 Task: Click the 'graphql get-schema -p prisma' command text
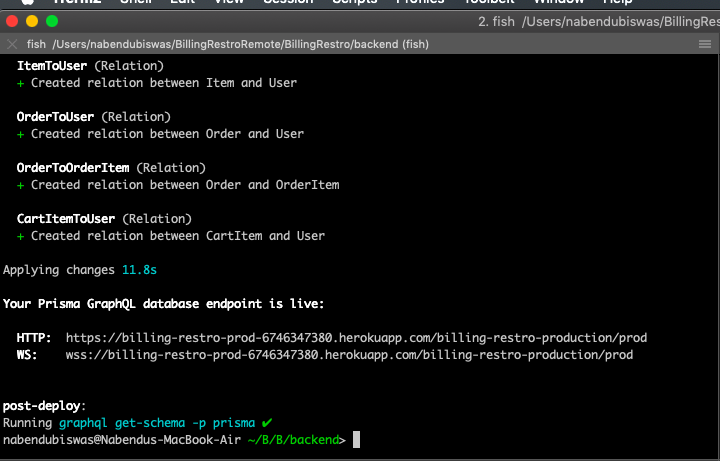[157, 423]
